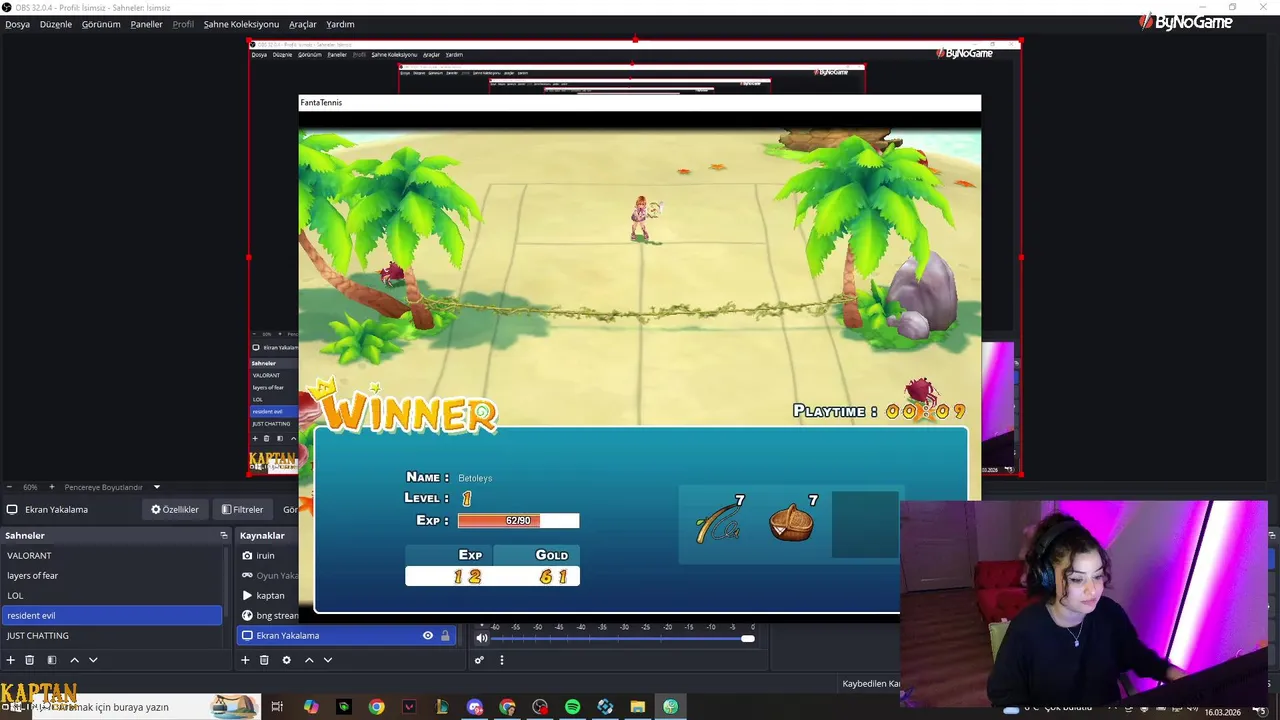Select VALORANT scene
This screenshot has width=1280, height=720.
coord(112,556)
